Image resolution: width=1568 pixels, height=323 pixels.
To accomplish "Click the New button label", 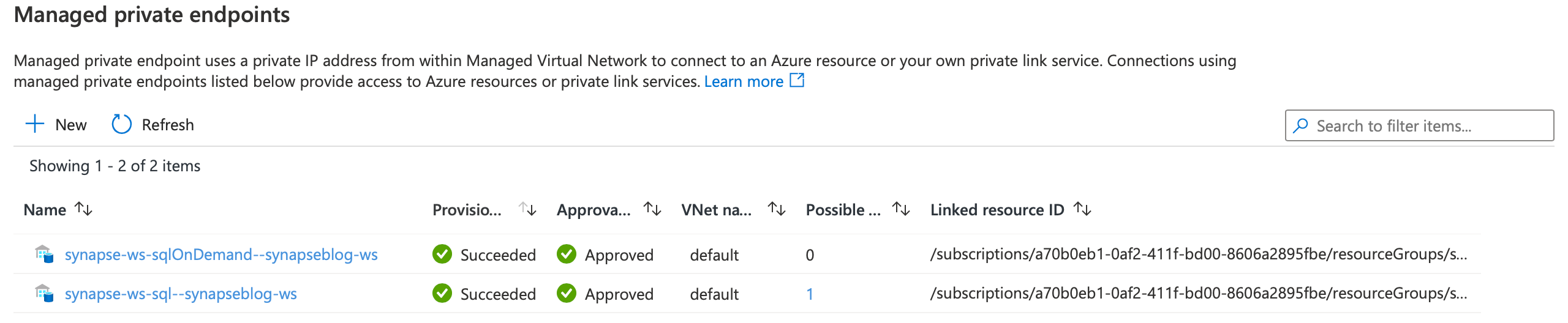I will pyautogui.click(x=71, y=125).
